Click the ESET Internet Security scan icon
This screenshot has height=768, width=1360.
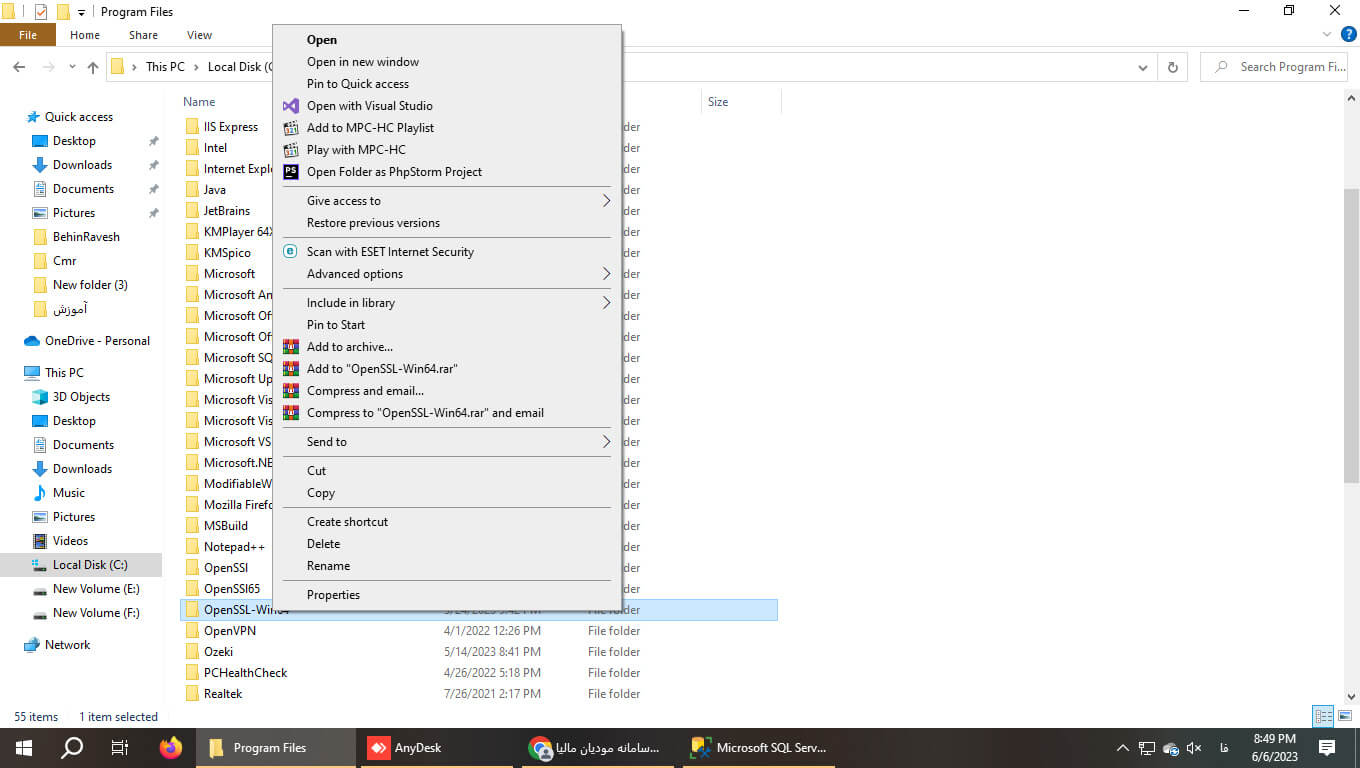(x=290, y=252)
